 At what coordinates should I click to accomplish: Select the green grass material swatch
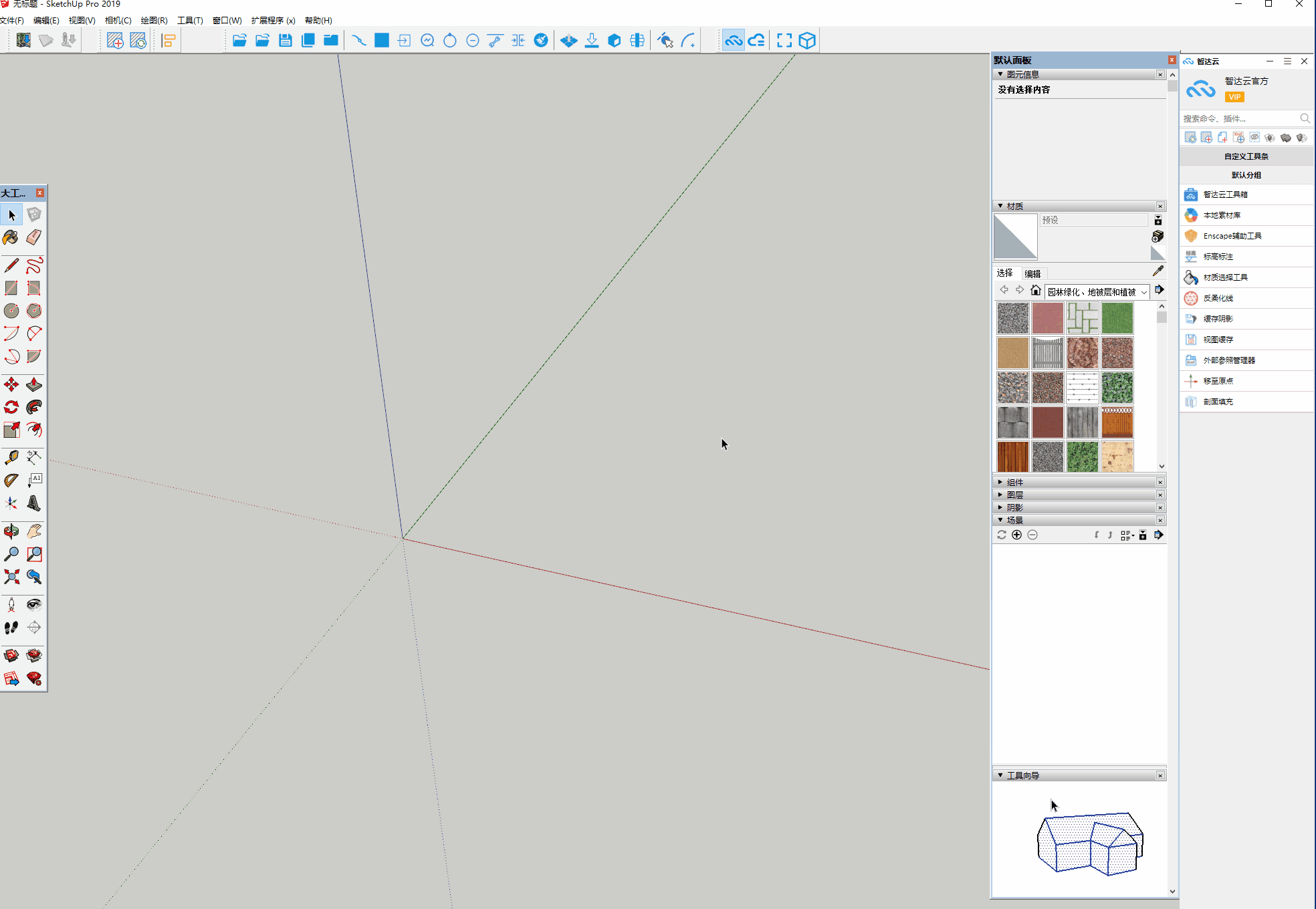click(1117, 318)
